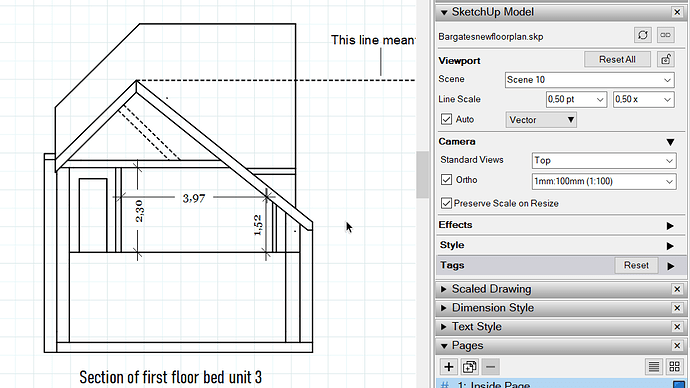Open the 1:100 scale dropdown
Image resolution: width=690 pixels, height=388 pixels.
pos(604,181)
